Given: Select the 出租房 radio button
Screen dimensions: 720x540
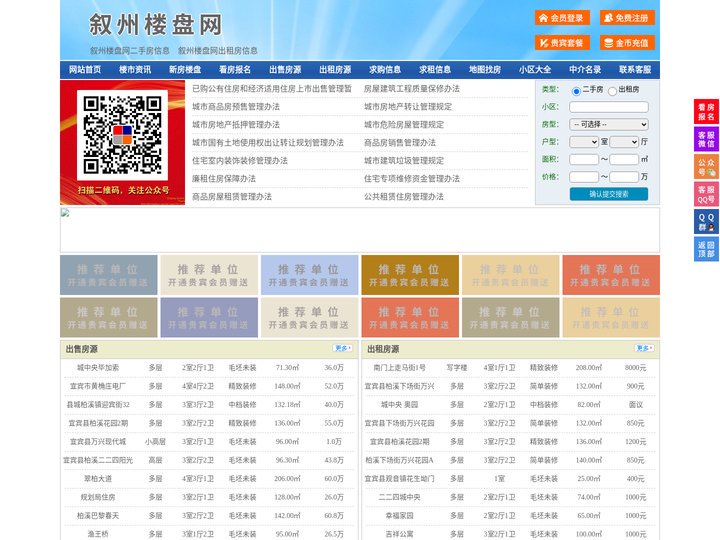Looking at the screenshot, I should click(x=612, y=91).
